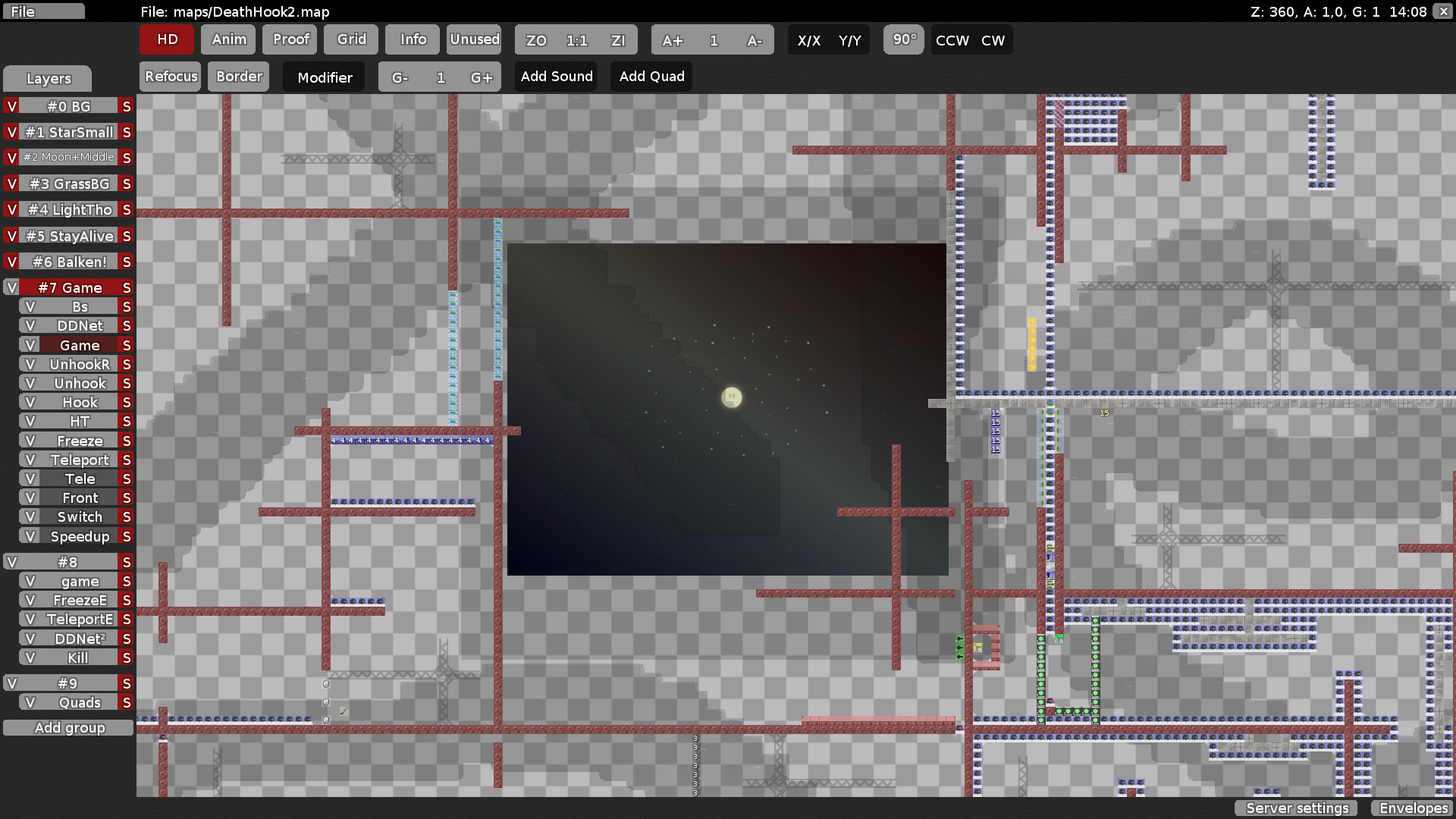1456x819 pixels.
Task: Rotate the brush counter-clockwise with CCW
Action: coord(952,40)
